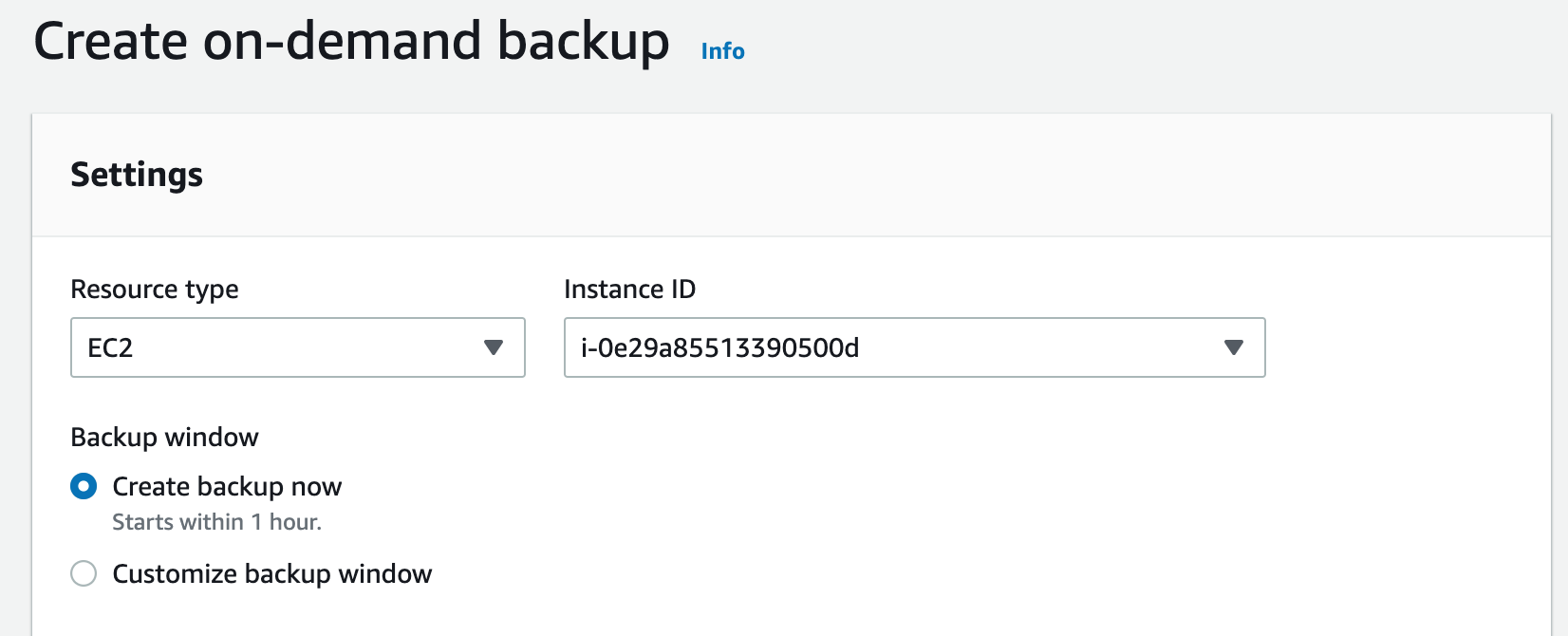Click the Customize backup window label text
Screen dimensions: 1568x636
(272, 574)
